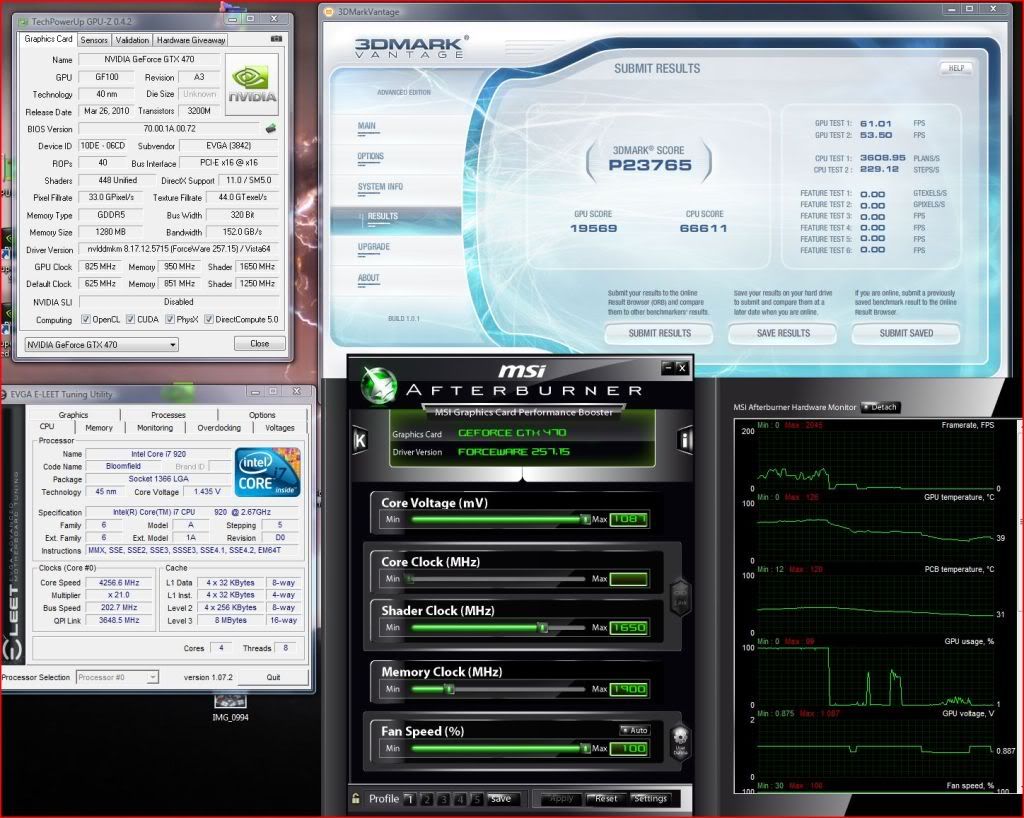Image resolution: width=1024 pixels, height=818 pixels.
Task: Toggle fan speed Auto button
Action: (x=633, y=730)
